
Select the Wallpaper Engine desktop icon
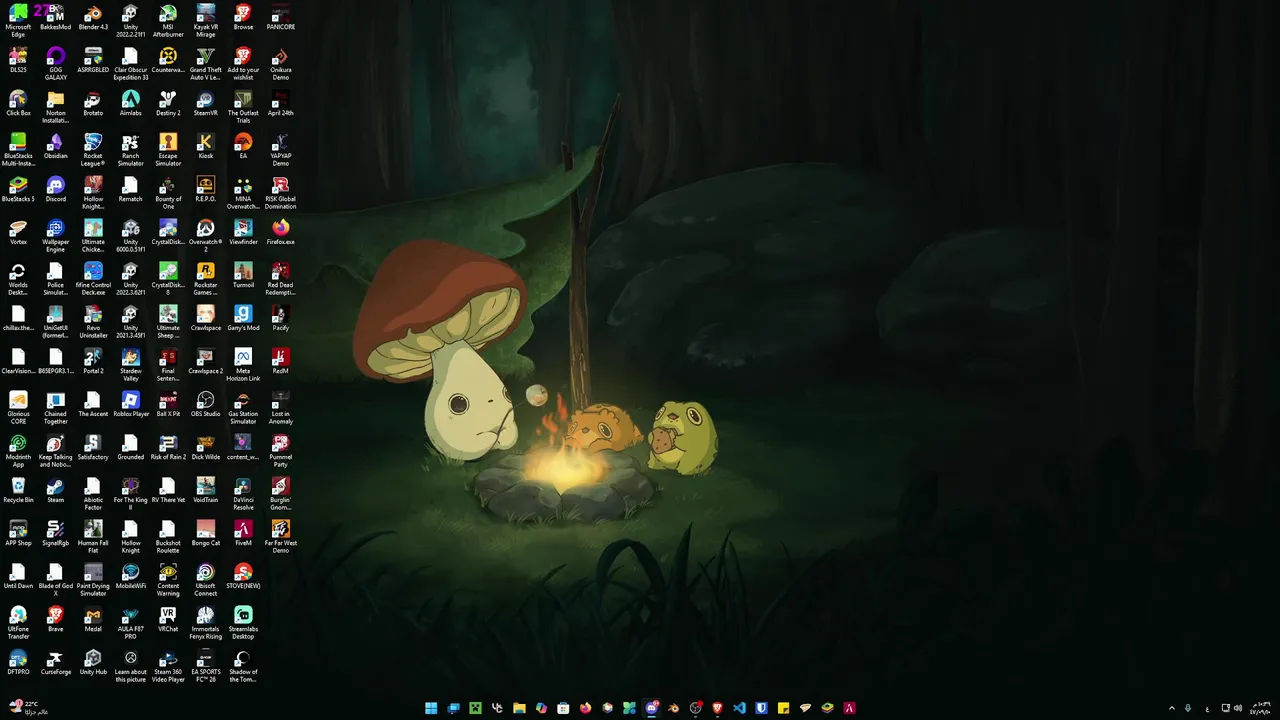[x=56, y=235]
